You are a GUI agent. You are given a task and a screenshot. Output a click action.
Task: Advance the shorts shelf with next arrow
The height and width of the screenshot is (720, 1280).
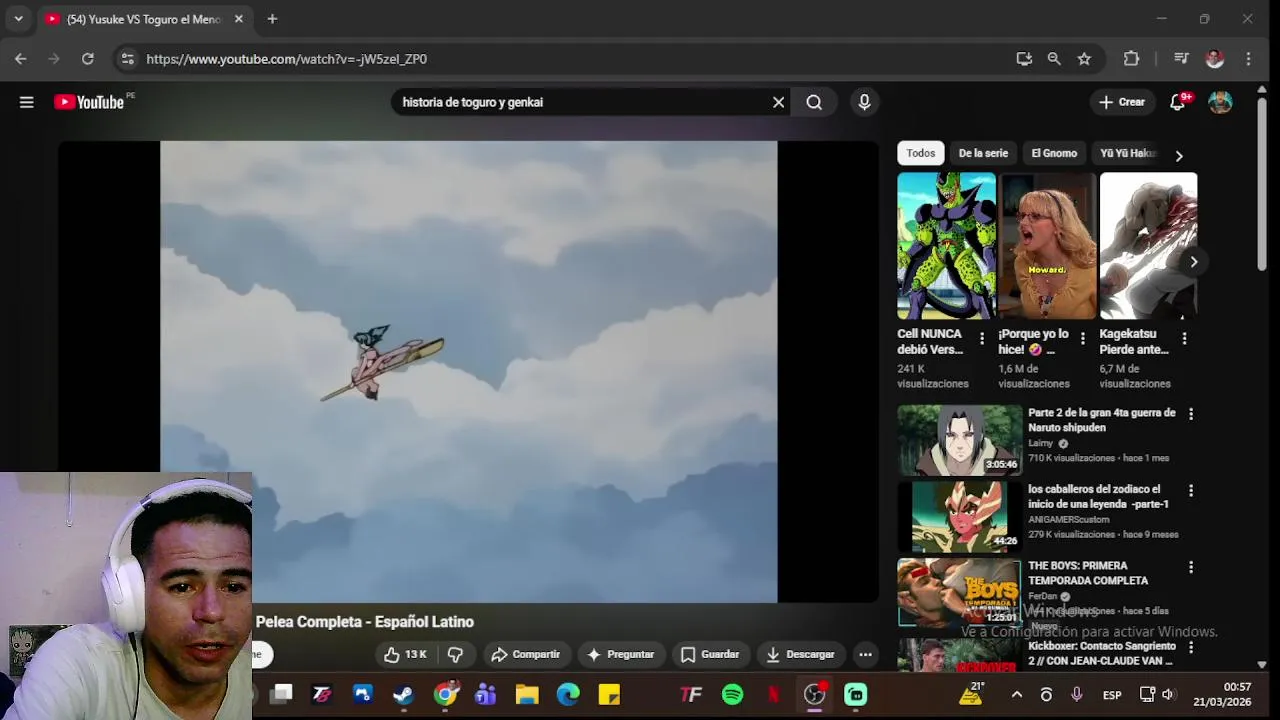[1193, 262]
